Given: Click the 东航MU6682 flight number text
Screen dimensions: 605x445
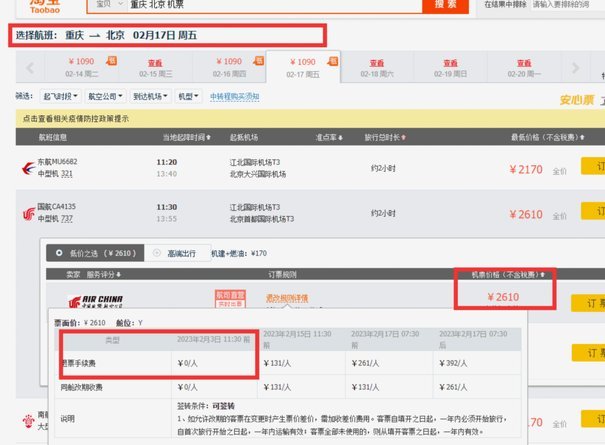Looking at the screenshot, I should pyautogui.click(x=57, y=162).
